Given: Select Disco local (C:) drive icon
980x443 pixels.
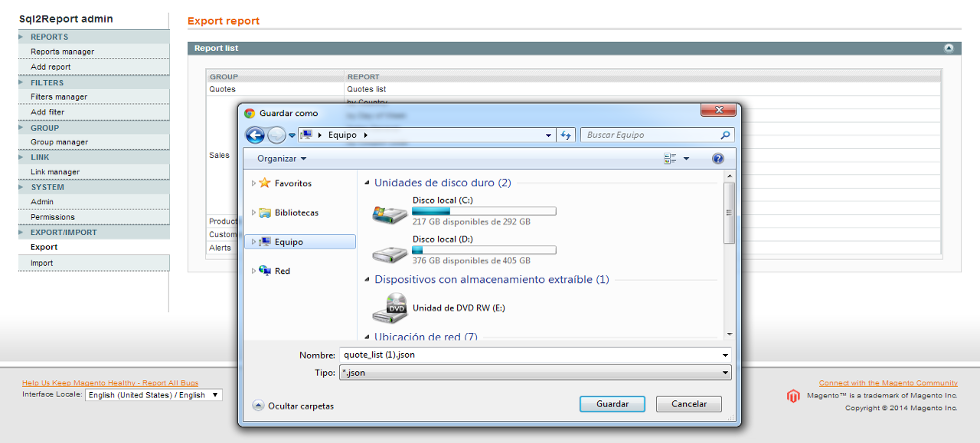Looking at the screenshot, I should (x=389, y=213).
